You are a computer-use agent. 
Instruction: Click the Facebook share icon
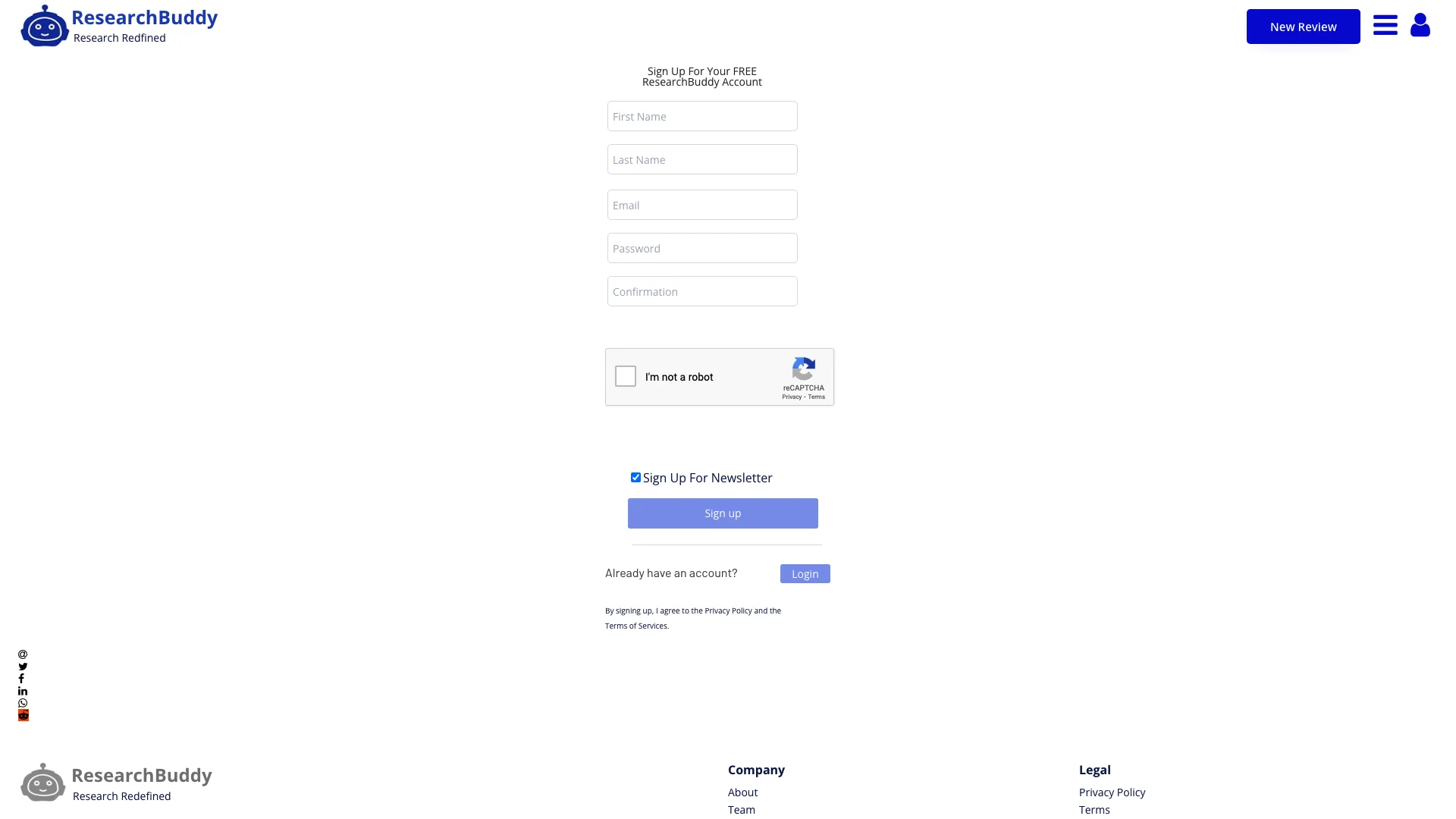[x=21, y=678]
